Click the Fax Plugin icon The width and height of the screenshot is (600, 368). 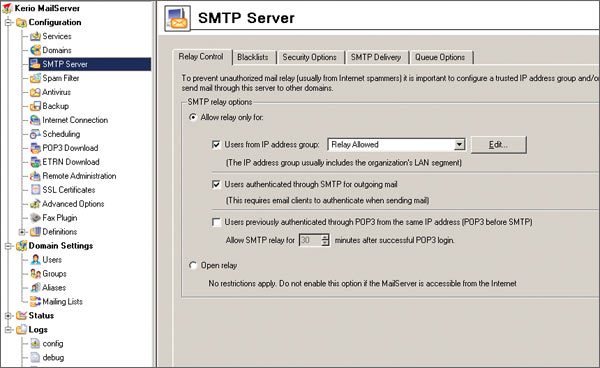click(35, 218)
